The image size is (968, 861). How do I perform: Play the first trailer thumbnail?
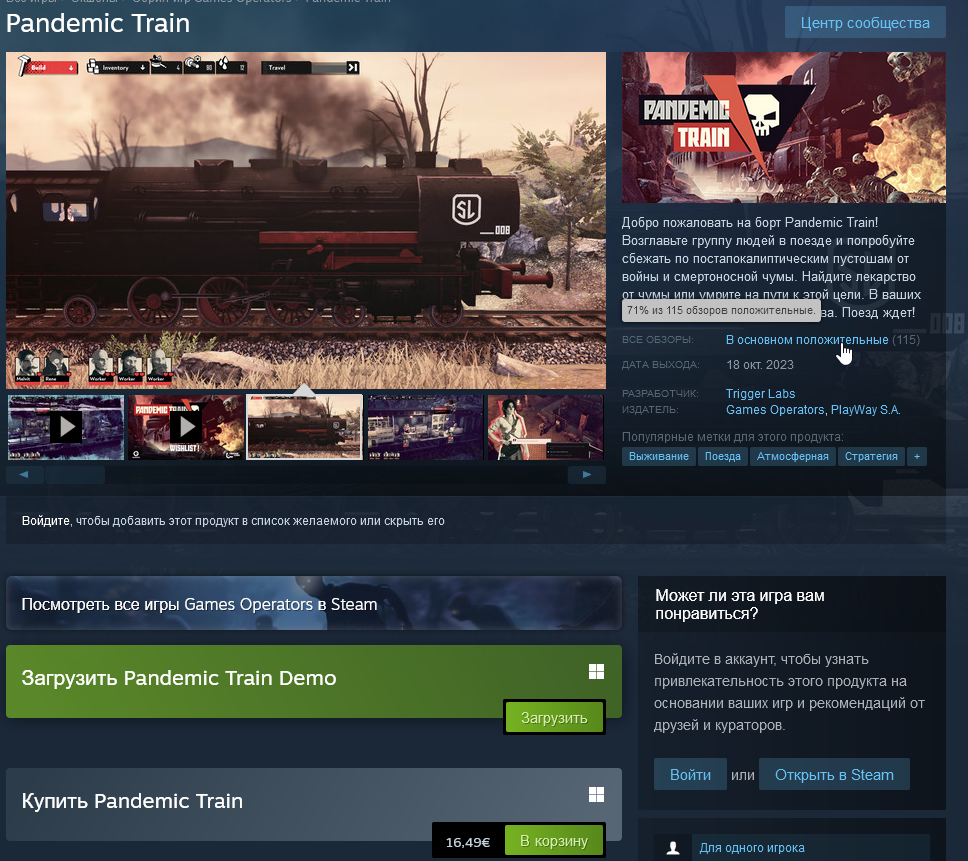[66, 427]
